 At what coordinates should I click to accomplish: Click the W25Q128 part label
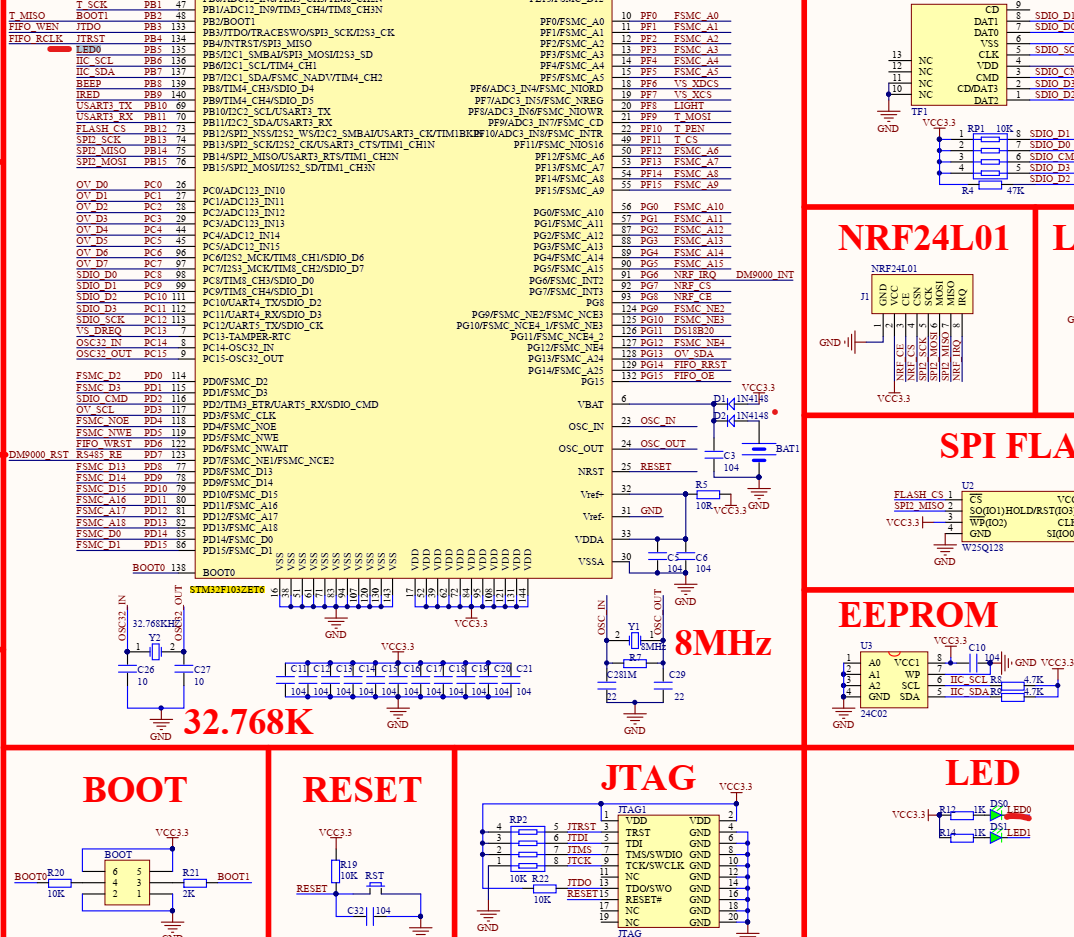[982, 547]
